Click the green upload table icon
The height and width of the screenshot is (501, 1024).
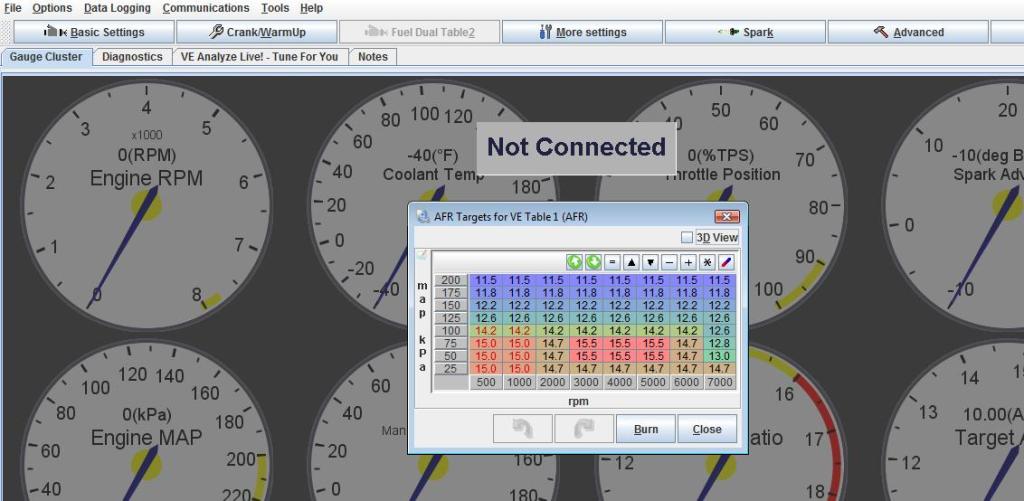point(574,262)
